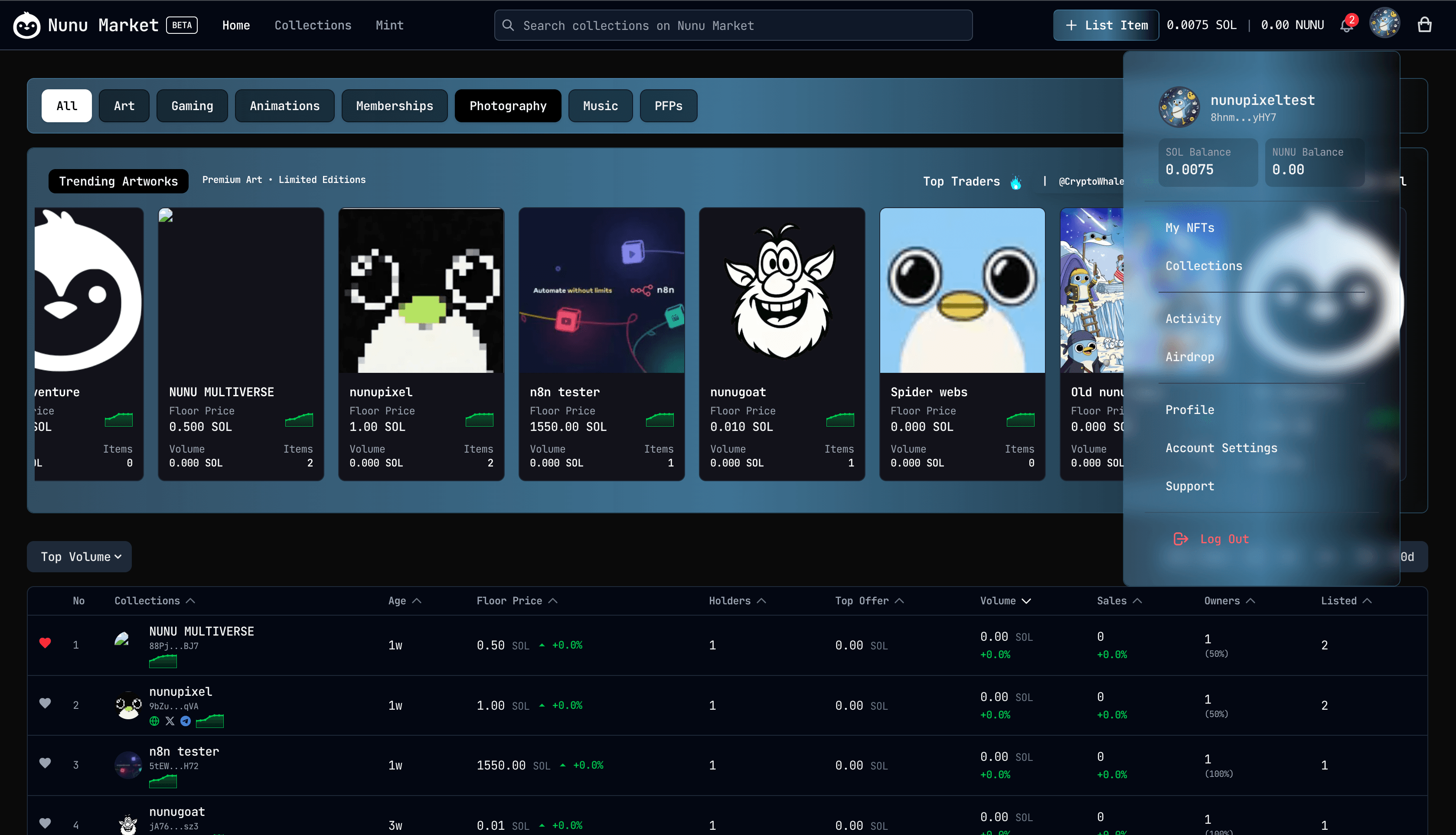Unfavorite NUNU MULTIVERSE via its heart
The height and width of the screenshot is (835, 1456).
45,643
